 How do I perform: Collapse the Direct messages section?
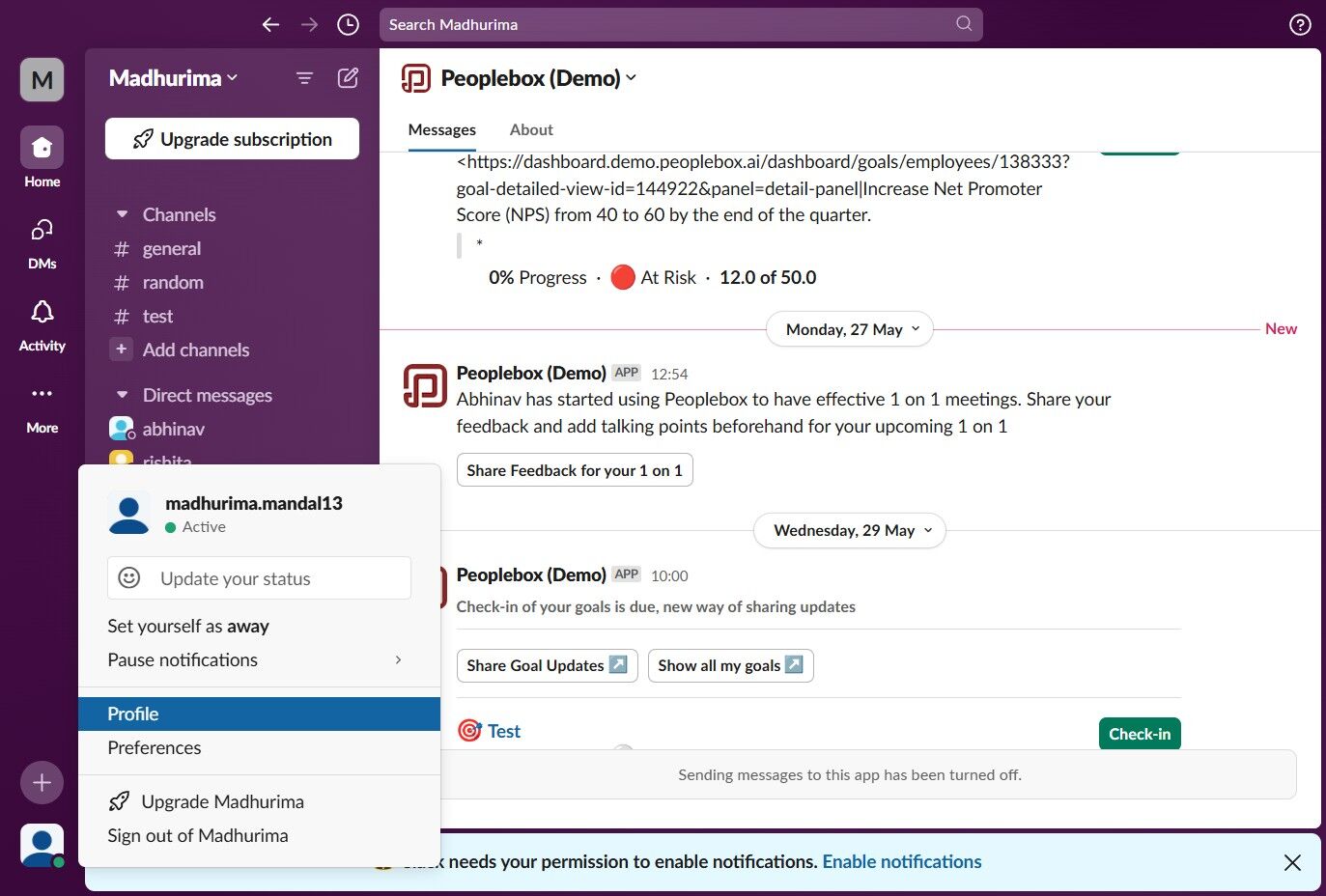[123, 395]
